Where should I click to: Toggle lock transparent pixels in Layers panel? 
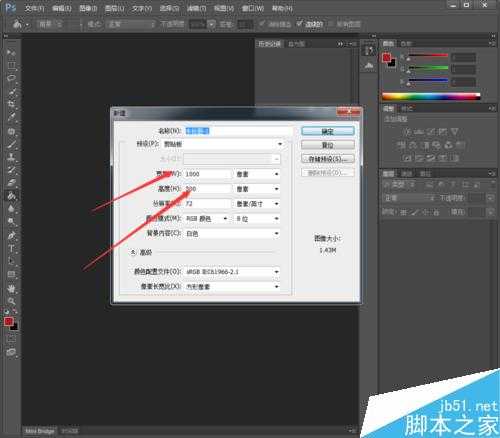[403, 212]
